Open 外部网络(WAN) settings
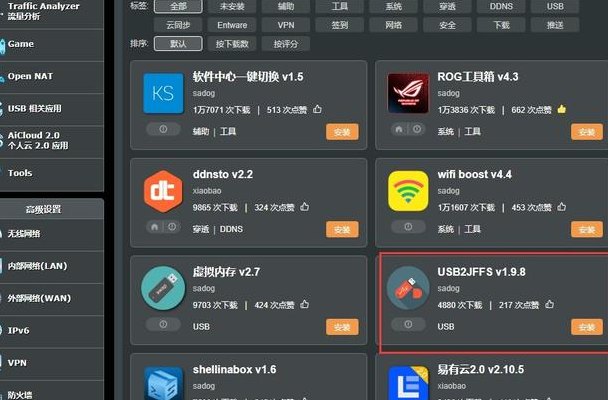608x400 pixels. [52, 298]
